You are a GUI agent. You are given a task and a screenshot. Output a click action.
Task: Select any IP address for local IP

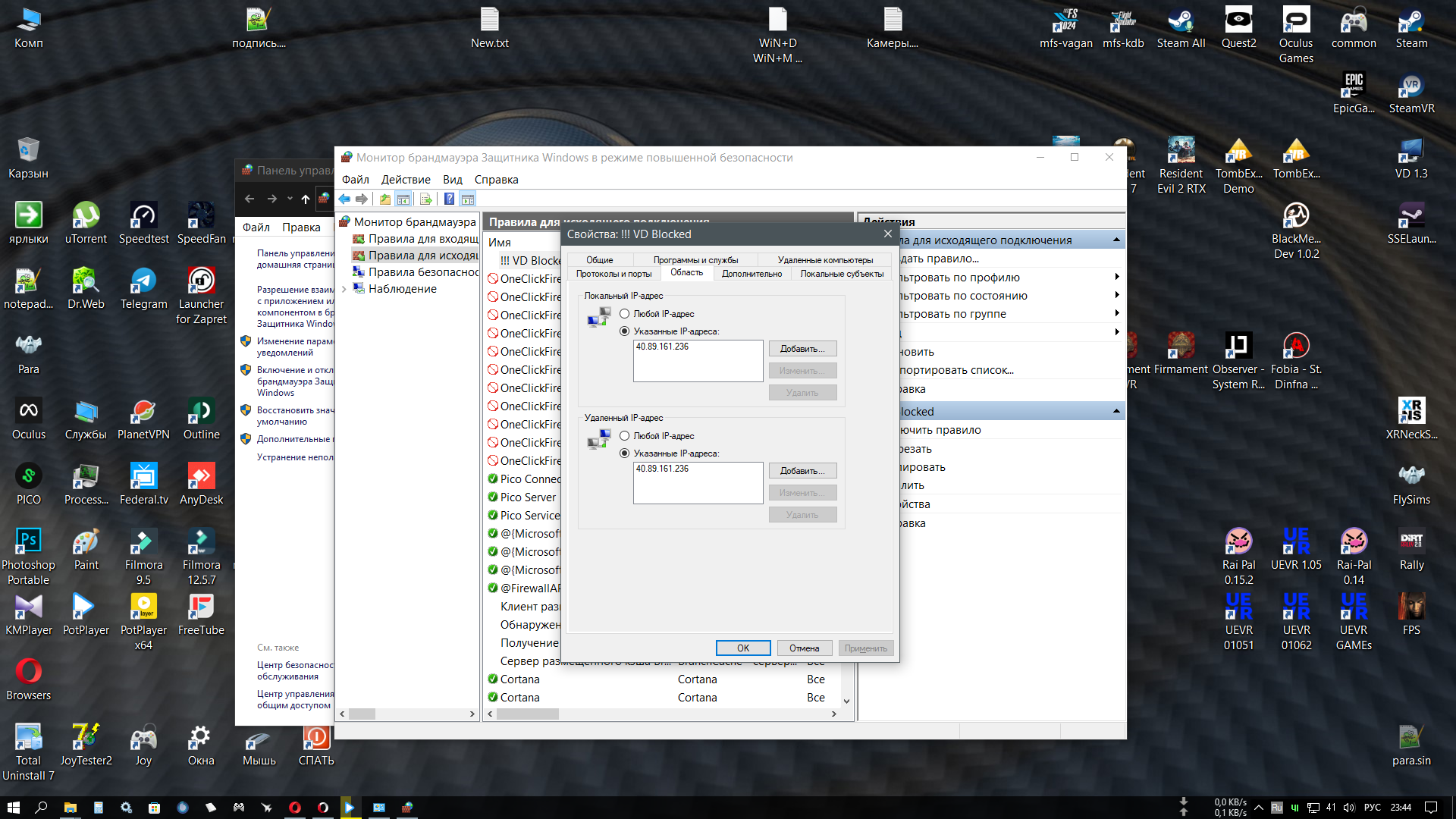[x=624, y=313]
